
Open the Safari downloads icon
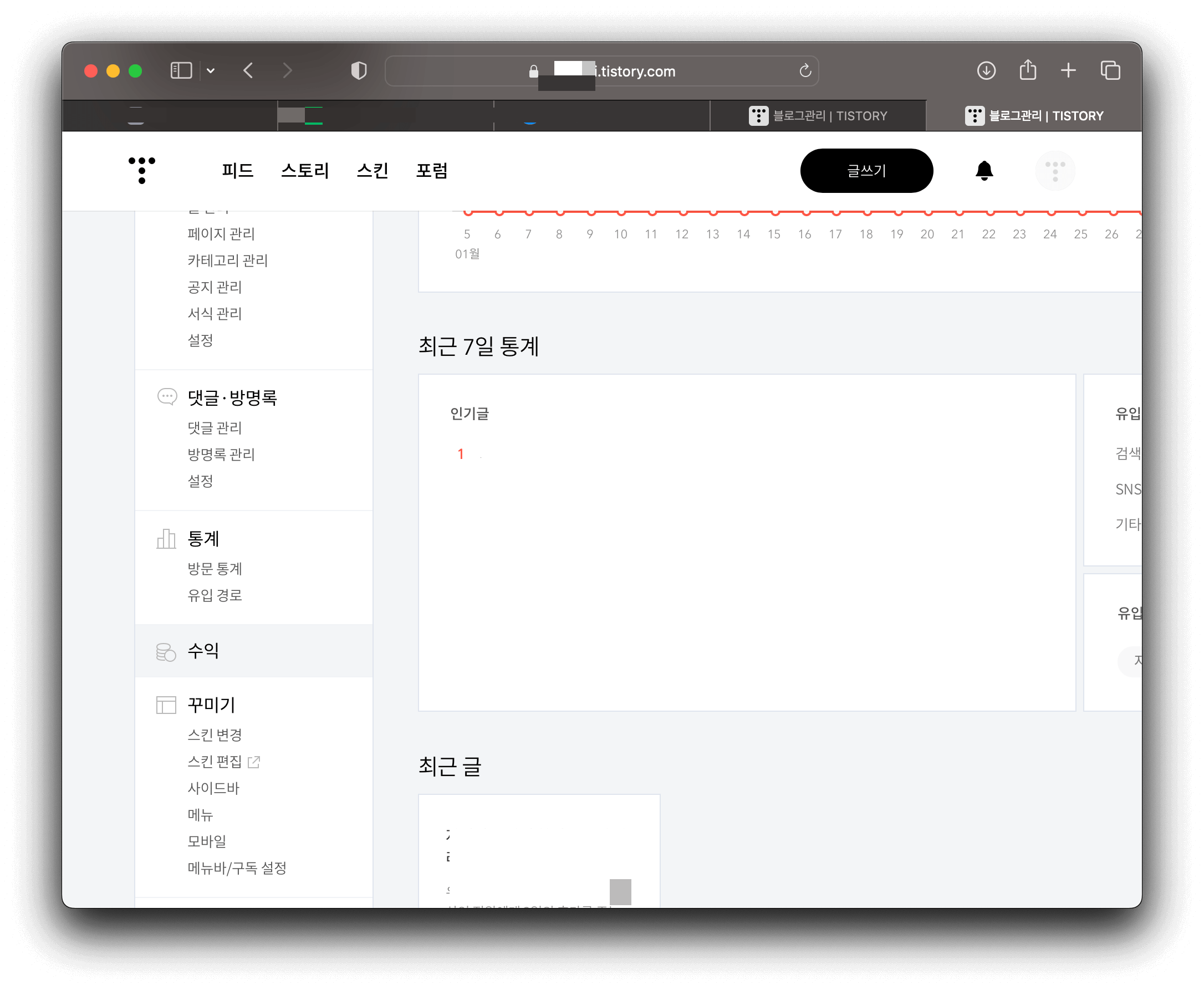986,71
